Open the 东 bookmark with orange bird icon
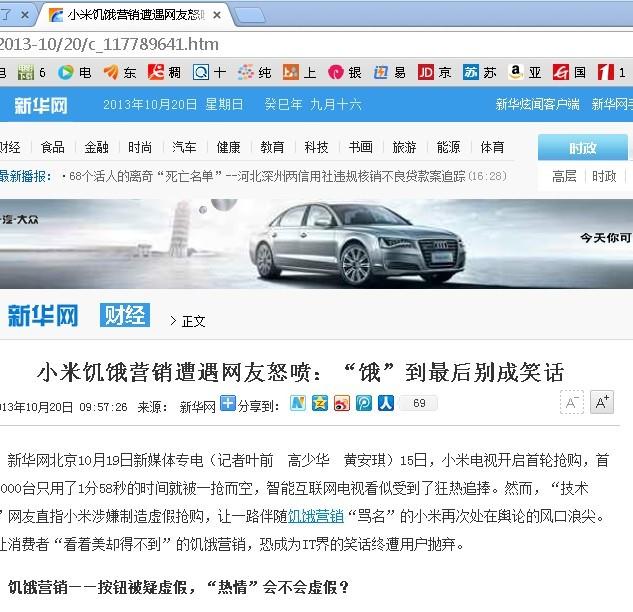633x612 pixels. [119, 73]
